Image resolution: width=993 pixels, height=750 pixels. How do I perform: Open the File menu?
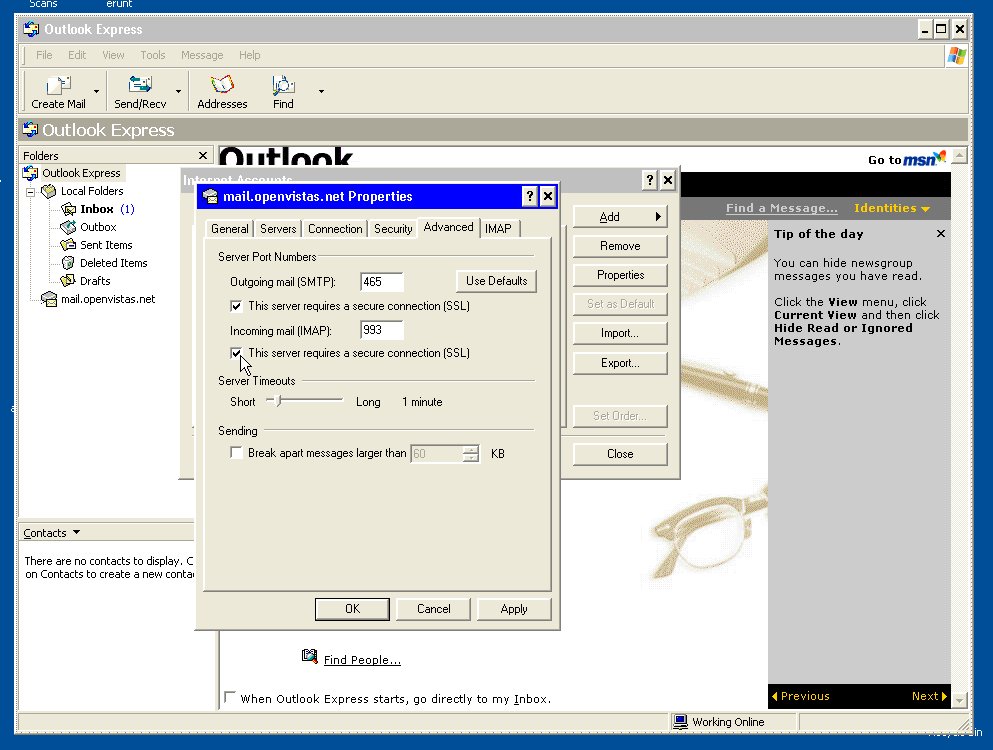point(44,55)
